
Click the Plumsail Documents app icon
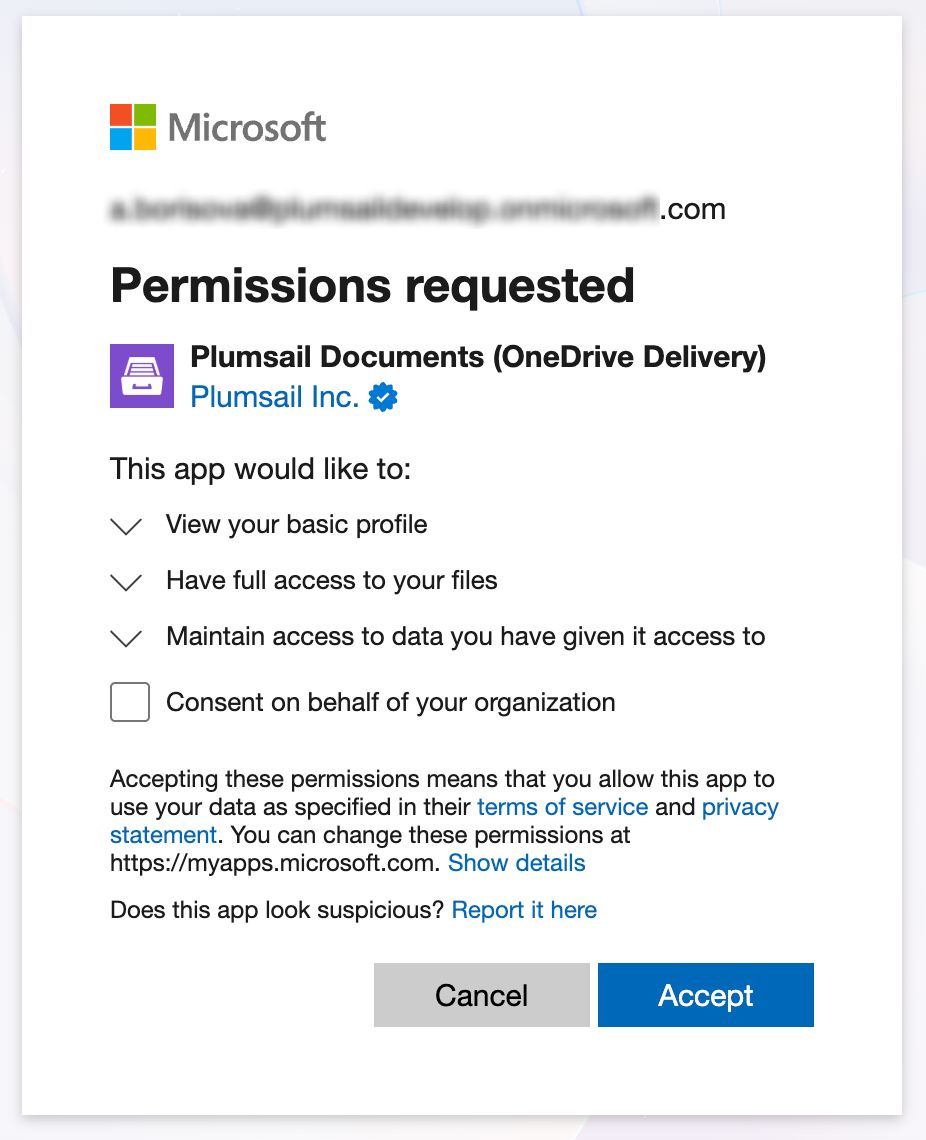pos(140,375)
